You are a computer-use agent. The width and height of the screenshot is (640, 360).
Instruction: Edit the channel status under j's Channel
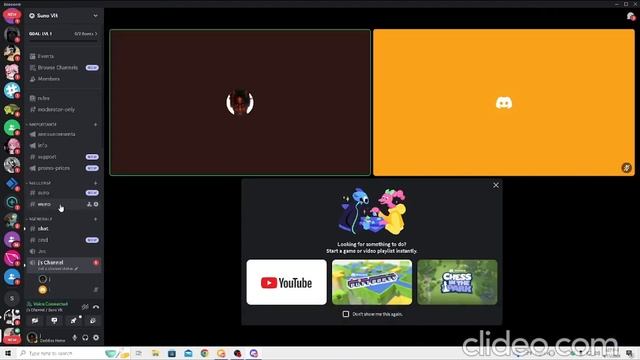coord(58,269)
